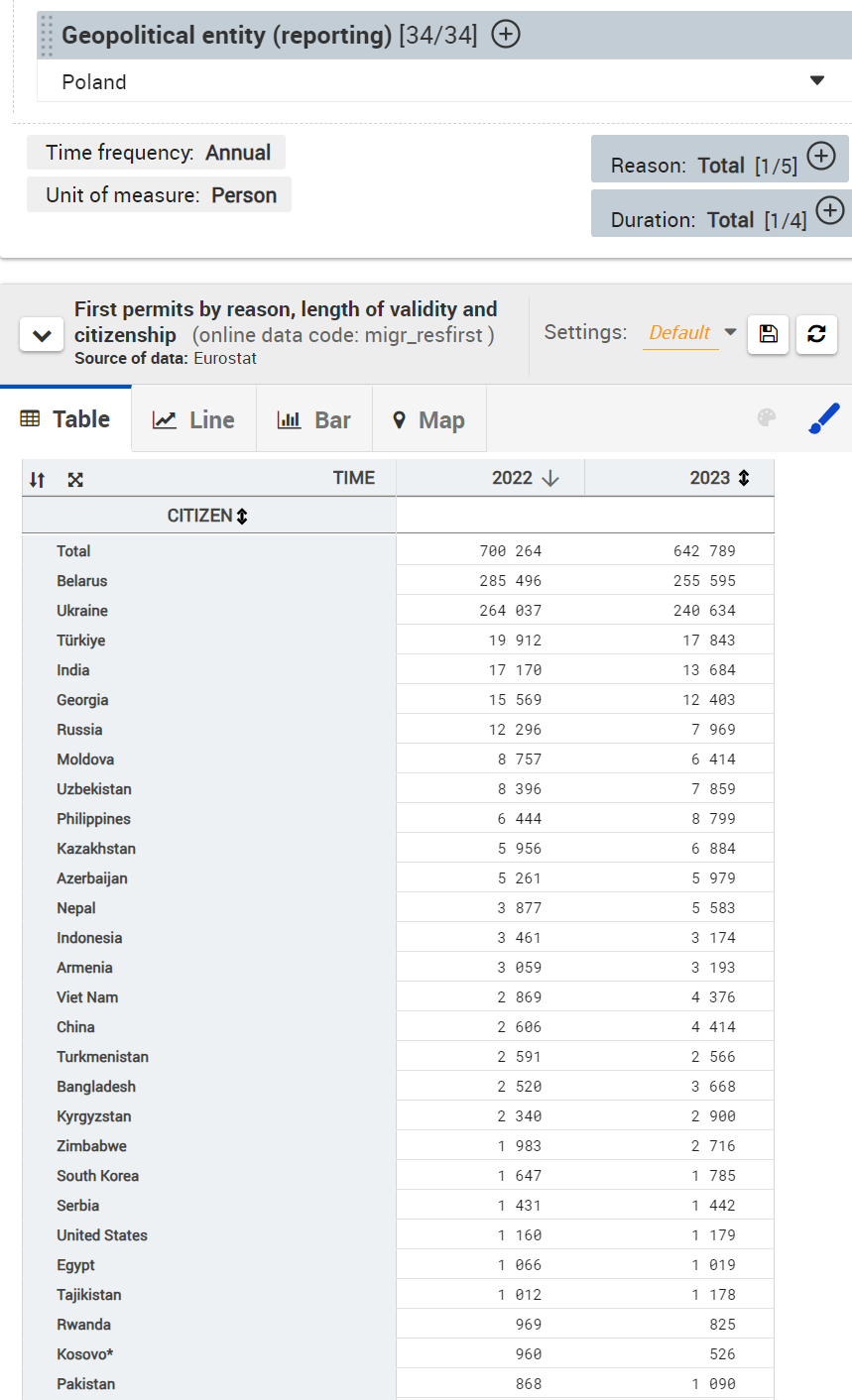
Task: Switch to the Map tab
Action: pos(428,420)
